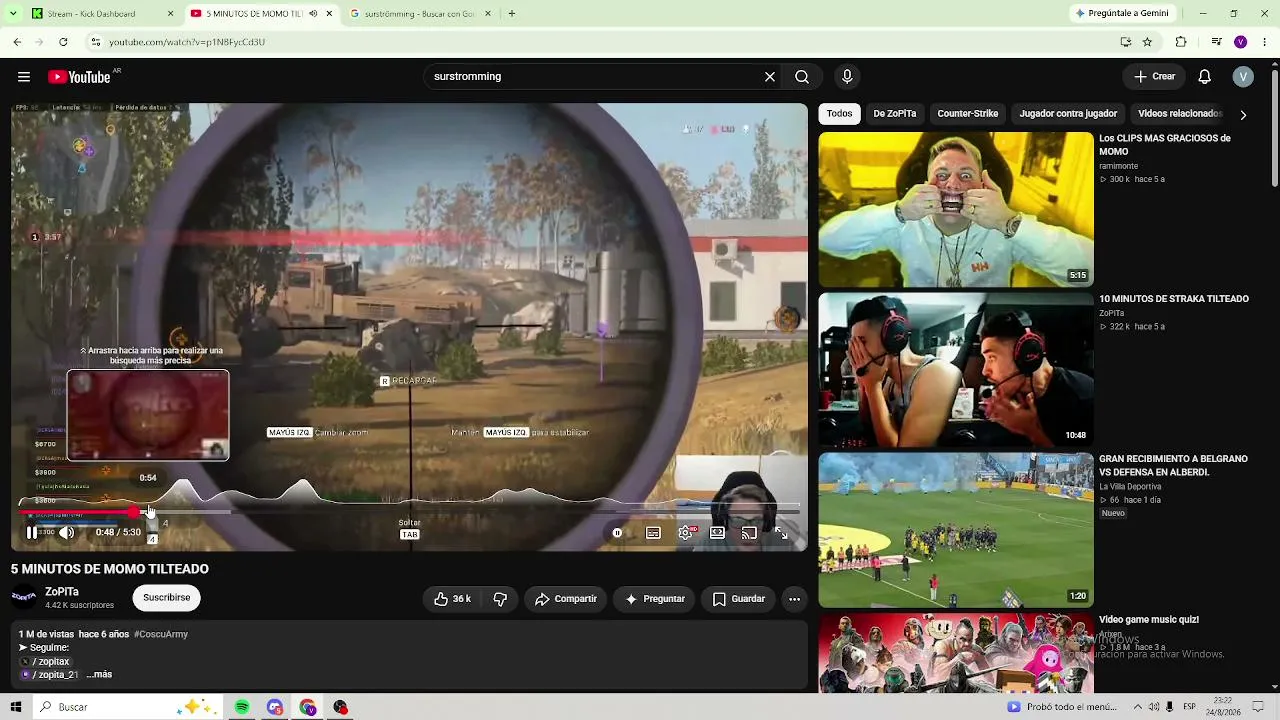The image size is (1280, 720).
Task: Open the Chrome profile avatar
Action: pyautogui.click(x=1241, y=42)
